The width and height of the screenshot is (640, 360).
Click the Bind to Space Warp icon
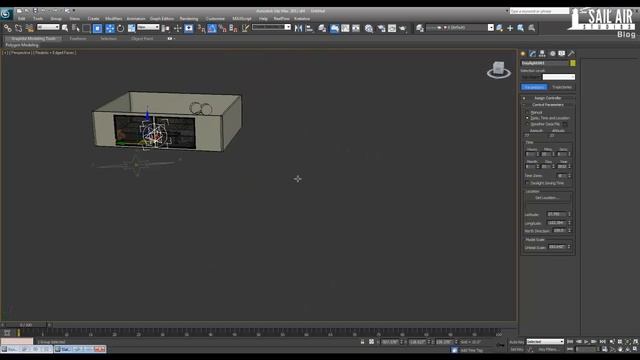pos(29,28)
